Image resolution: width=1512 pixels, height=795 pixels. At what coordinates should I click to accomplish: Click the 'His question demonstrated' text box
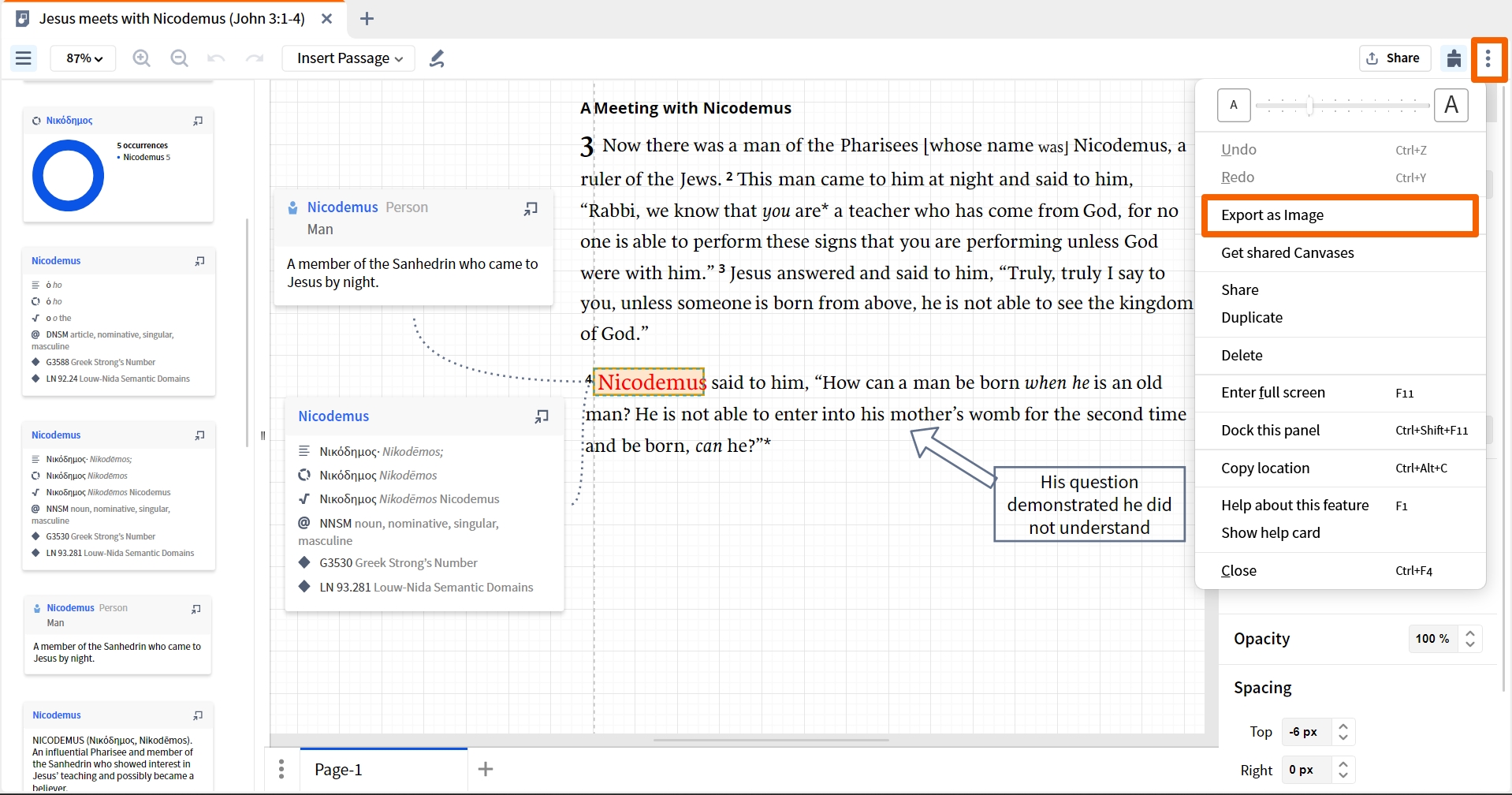tap(1089, 505)
